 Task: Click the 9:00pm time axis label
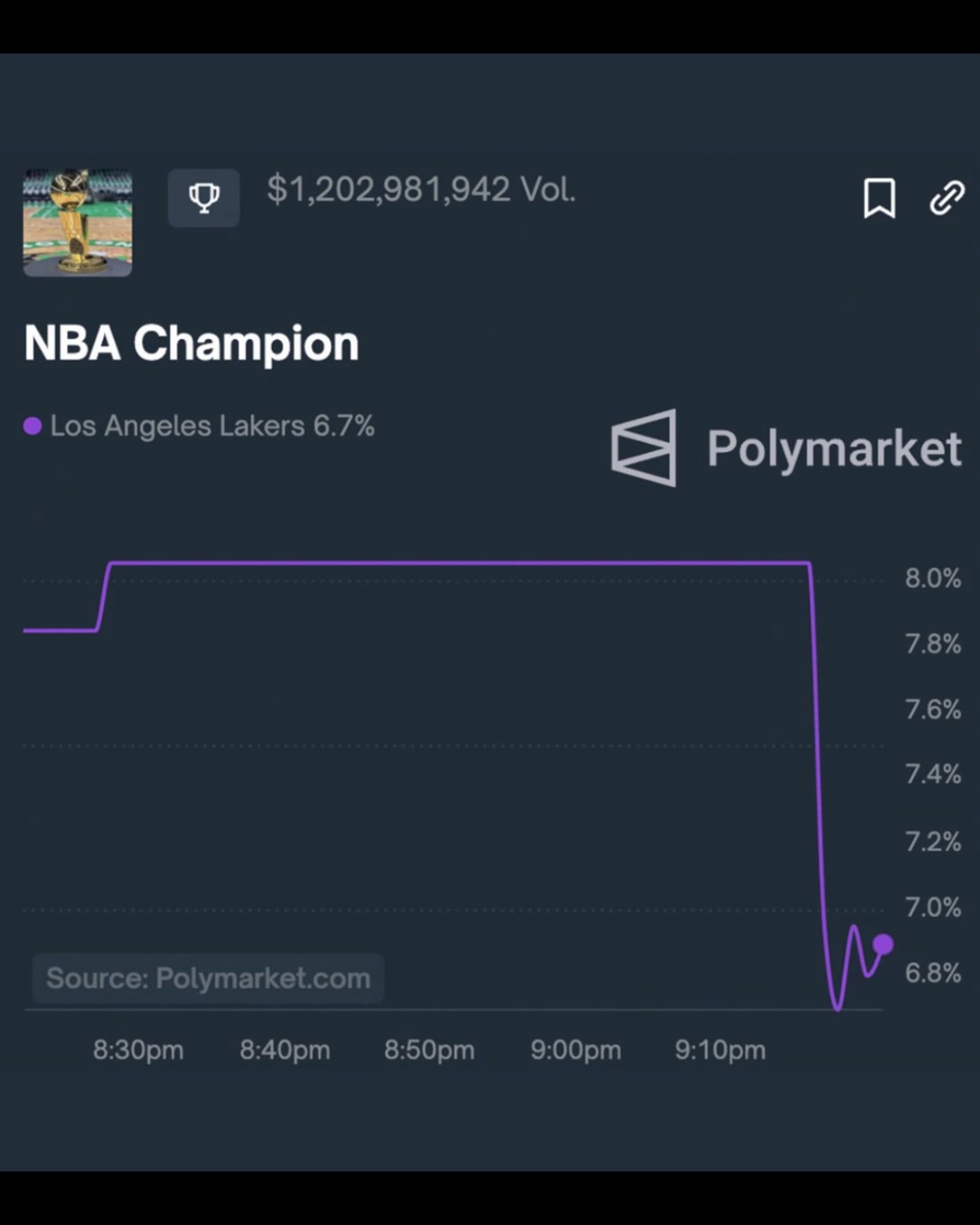576,1050
